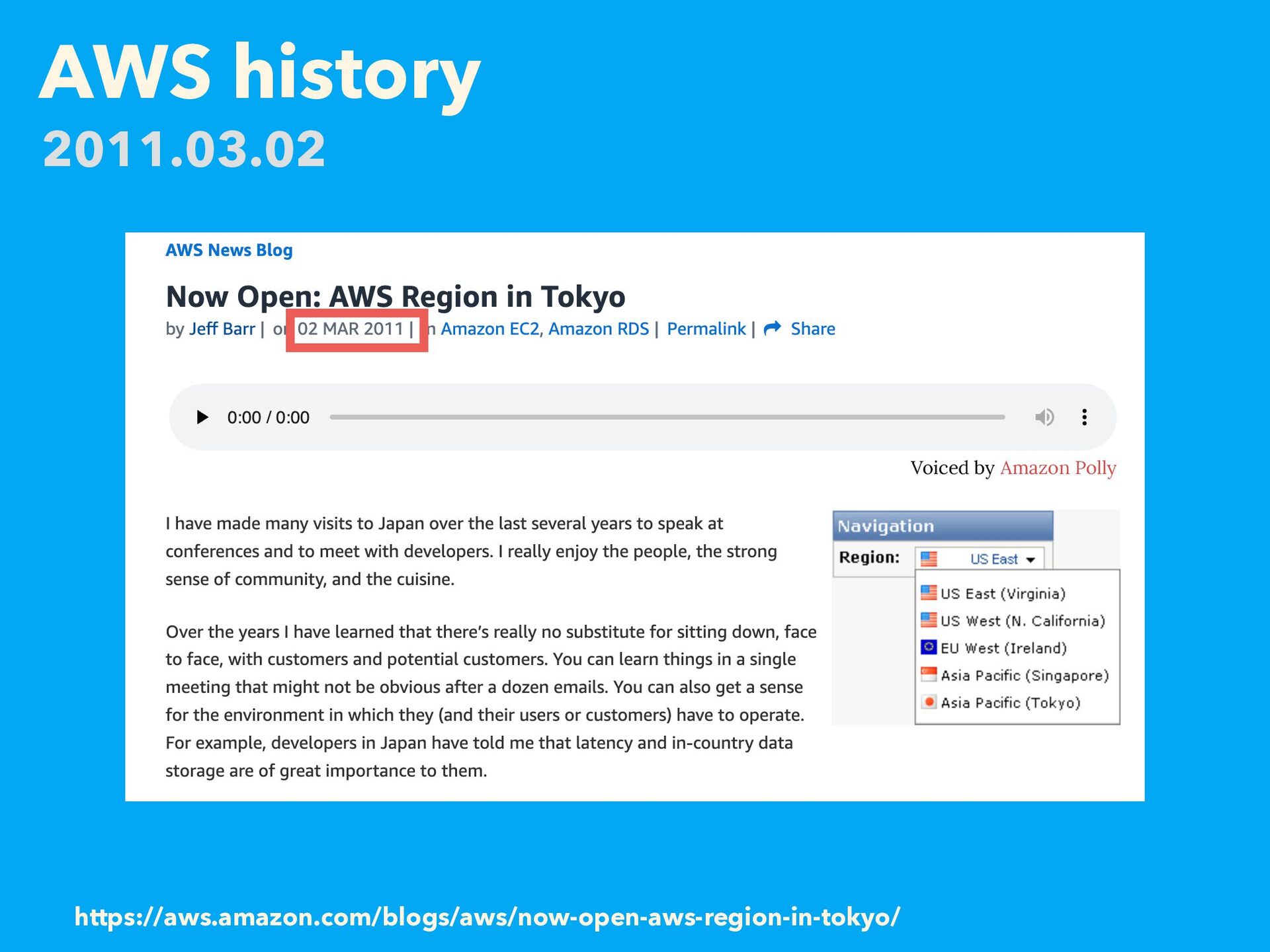Choose EU West (Ireland) option
Image resolution: width=1270 pixels, height=952 pixels.
(x=1003, y=648)
